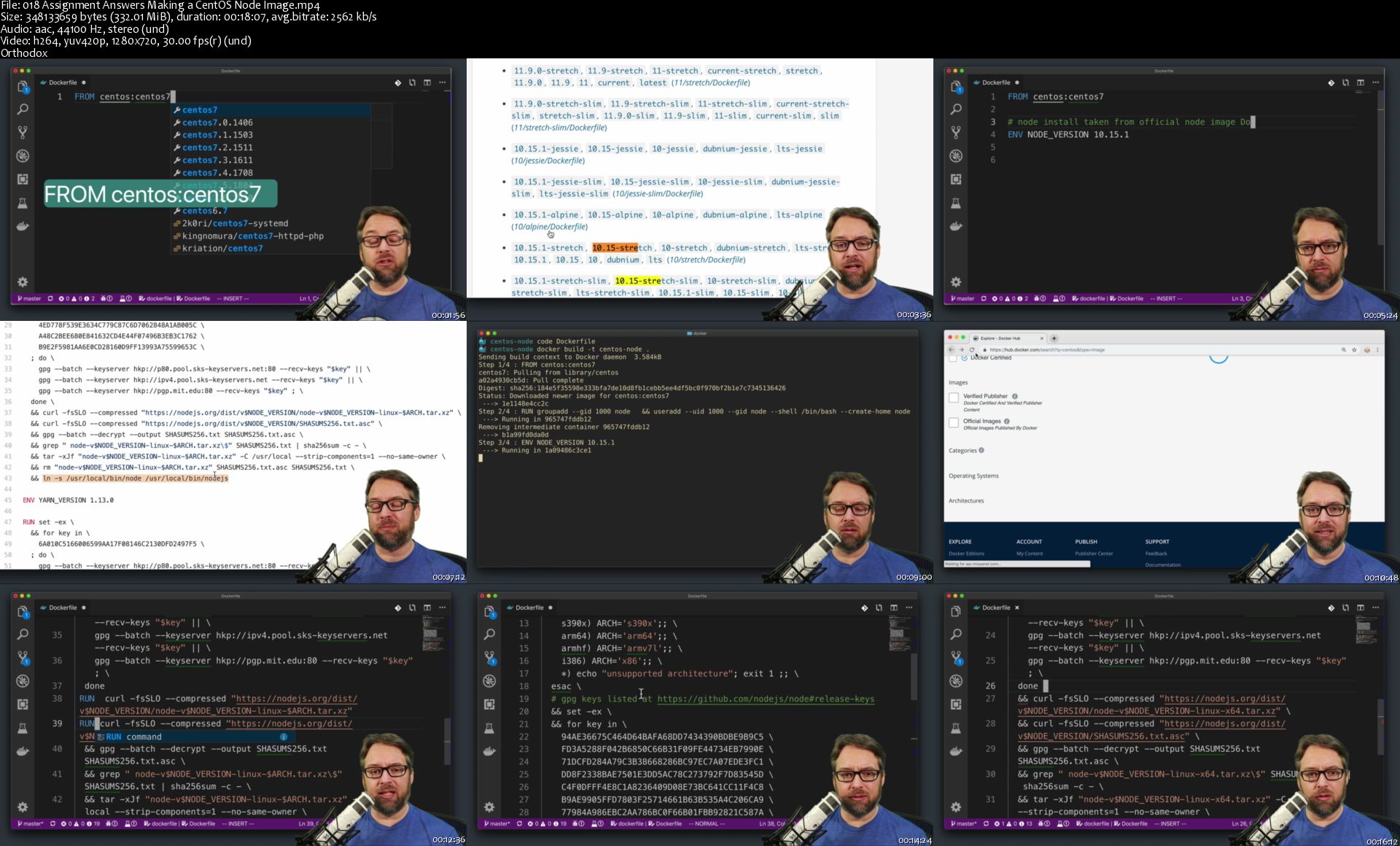Select centos7.2.1511 from suggestions list
The height and width of the screenshot is (846, 1400).
(218, 147)
